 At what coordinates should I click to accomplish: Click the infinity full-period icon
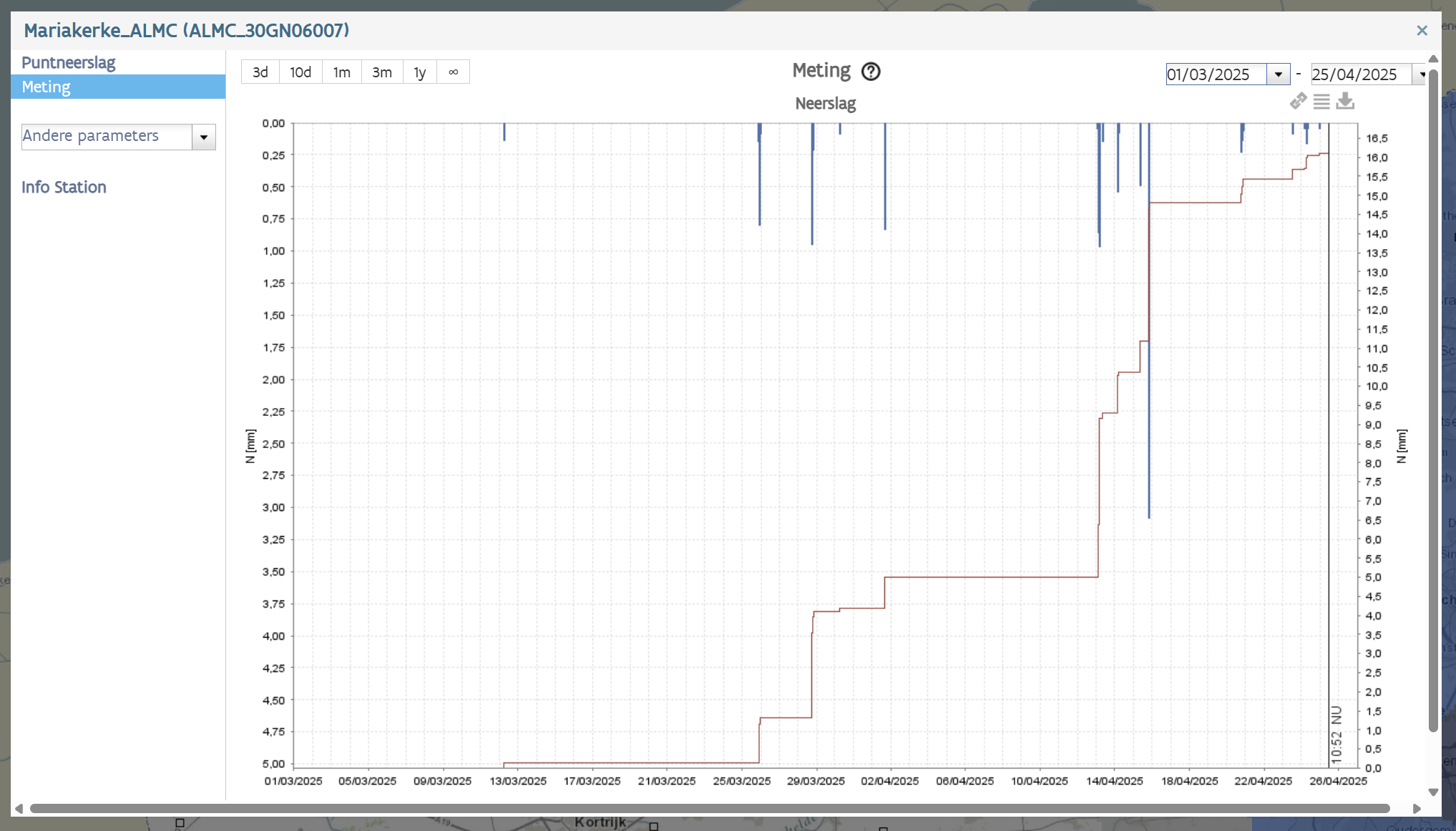[x=453, y=72]
